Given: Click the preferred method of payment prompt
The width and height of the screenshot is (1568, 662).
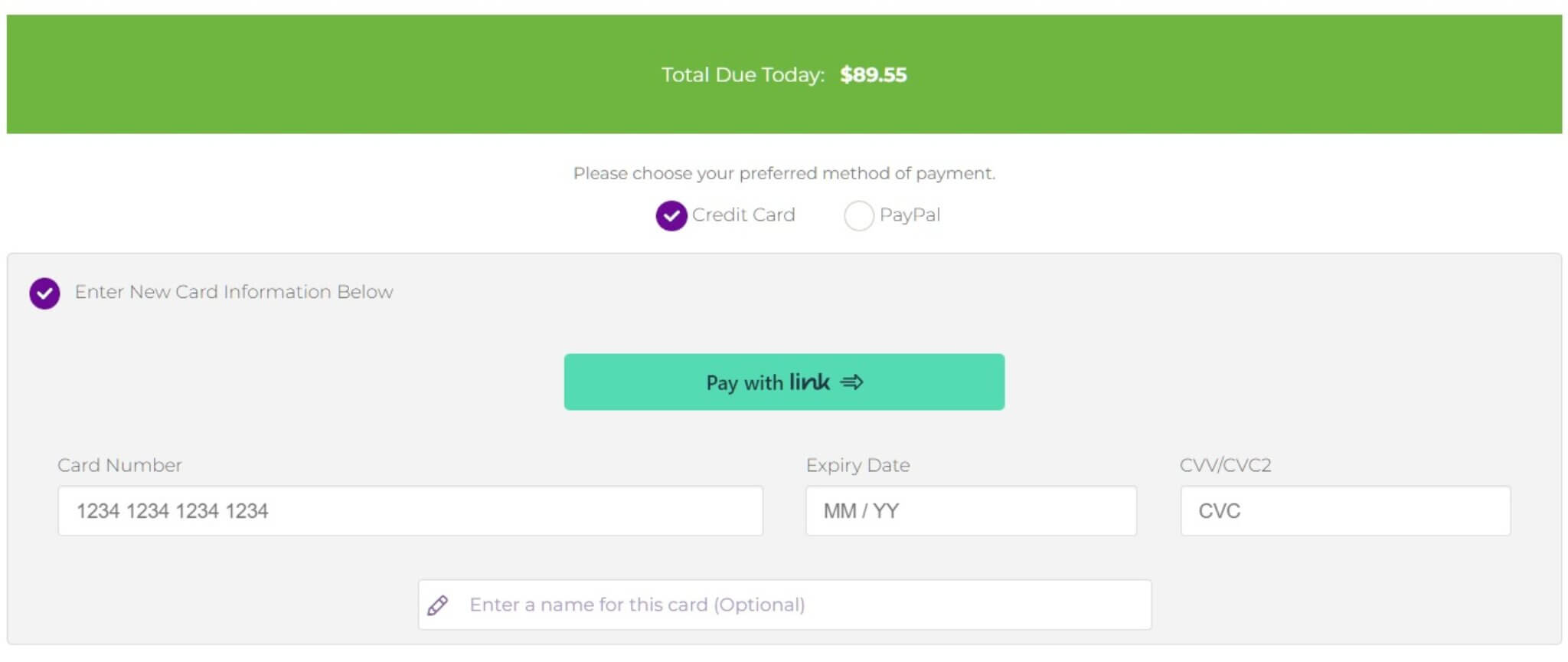Looking at the screenshot, I should (784, 173).
